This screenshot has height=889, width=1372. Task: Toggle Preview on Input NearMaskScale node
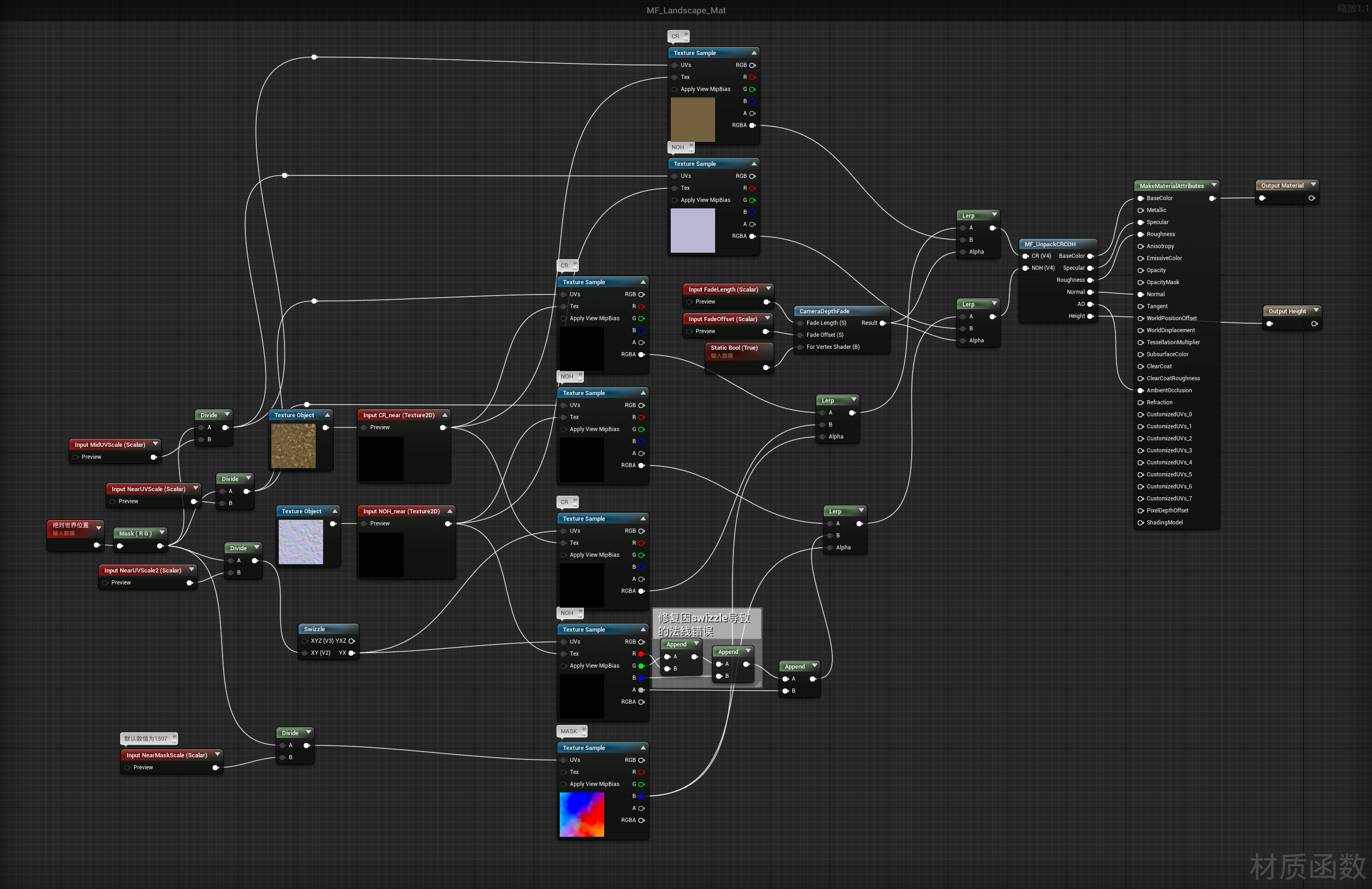coord(128,767)
